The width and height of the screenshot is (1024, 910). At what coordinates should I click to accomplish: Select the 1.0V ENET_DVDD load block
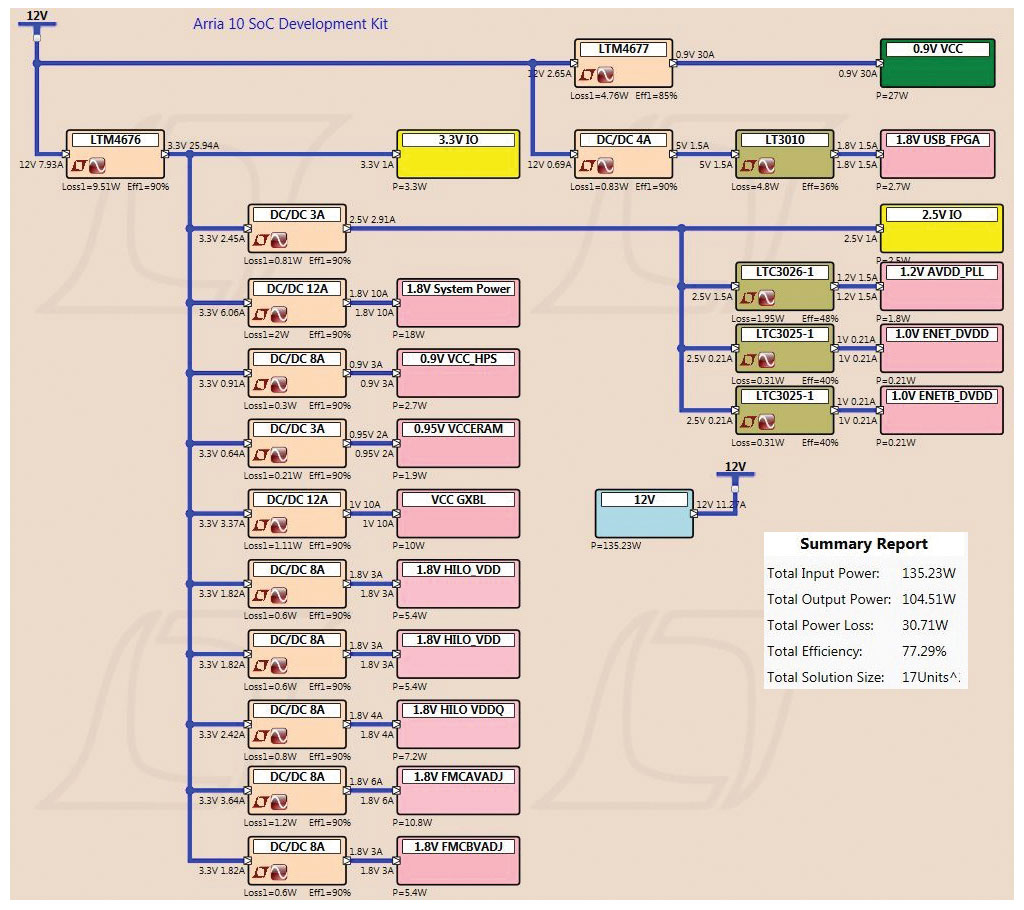(x=942, y=348)
